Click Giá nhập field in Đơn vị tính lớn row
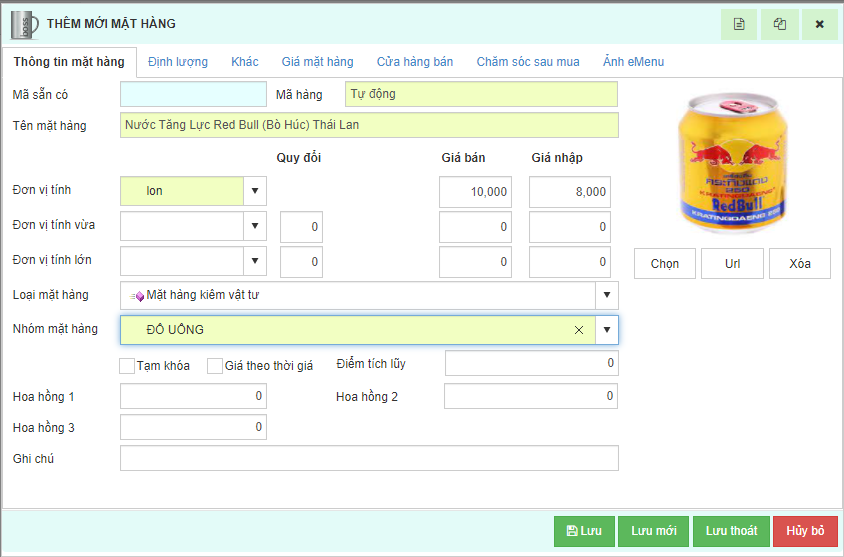This screenshot has width=844, height=557. coord(569,262)
